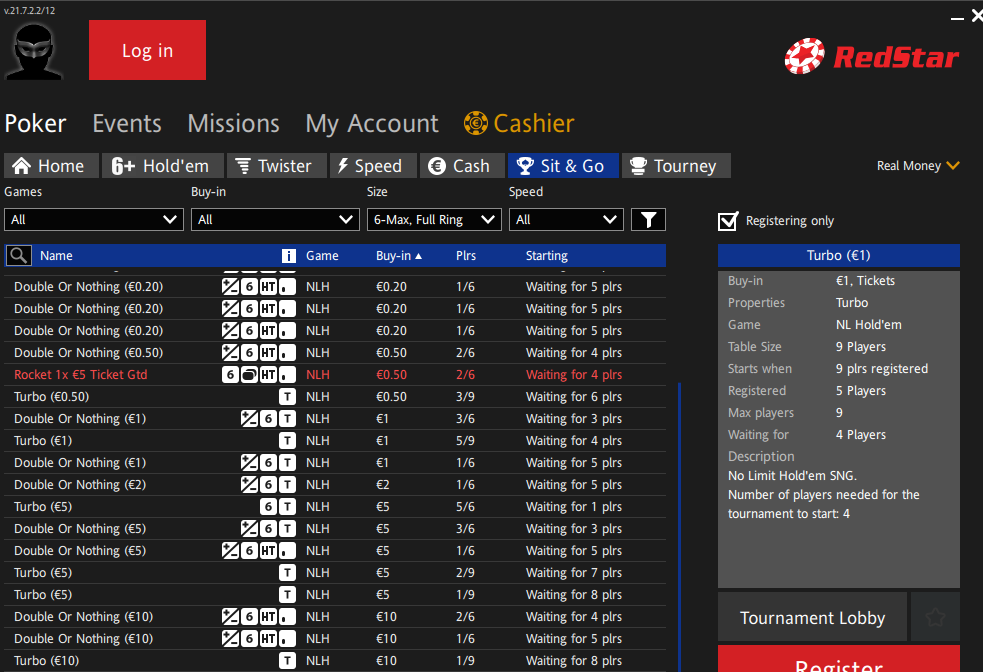This screenshot has height=672, width=983.
Task: Click the Waiting for 7 plrs cell
Action: click(x=574, y=573)
